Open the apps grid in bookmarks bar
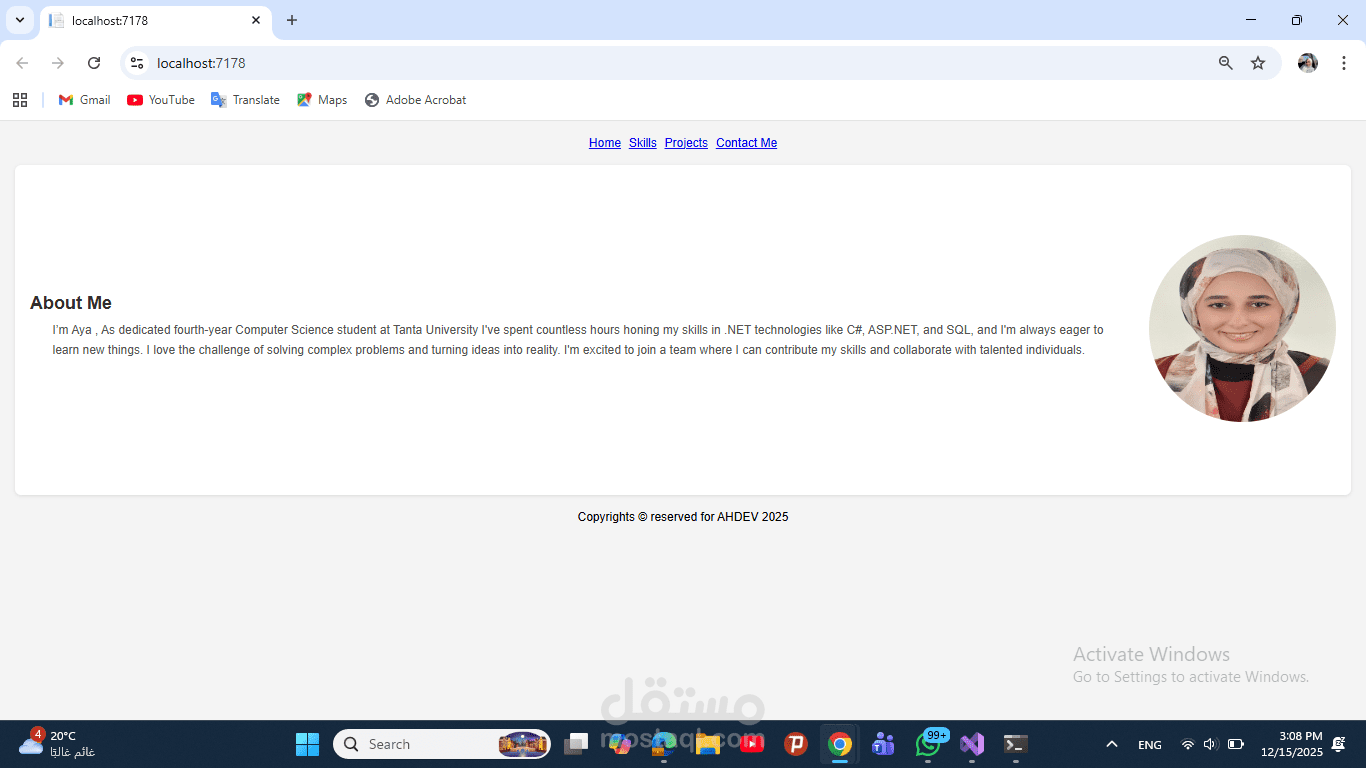 pos(20,100)
